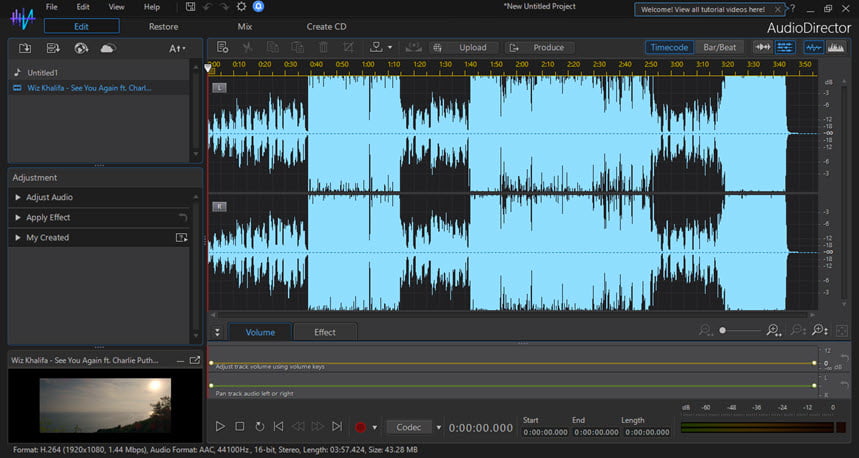The image size is (859, 458).
Task: Click the add marker list icon
Action: (x=222, y=47)
